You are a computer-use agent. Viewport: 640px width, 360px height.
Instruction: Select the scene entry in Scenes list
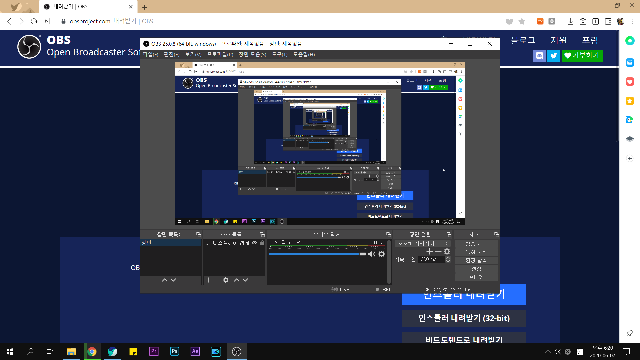click(171, 243)
